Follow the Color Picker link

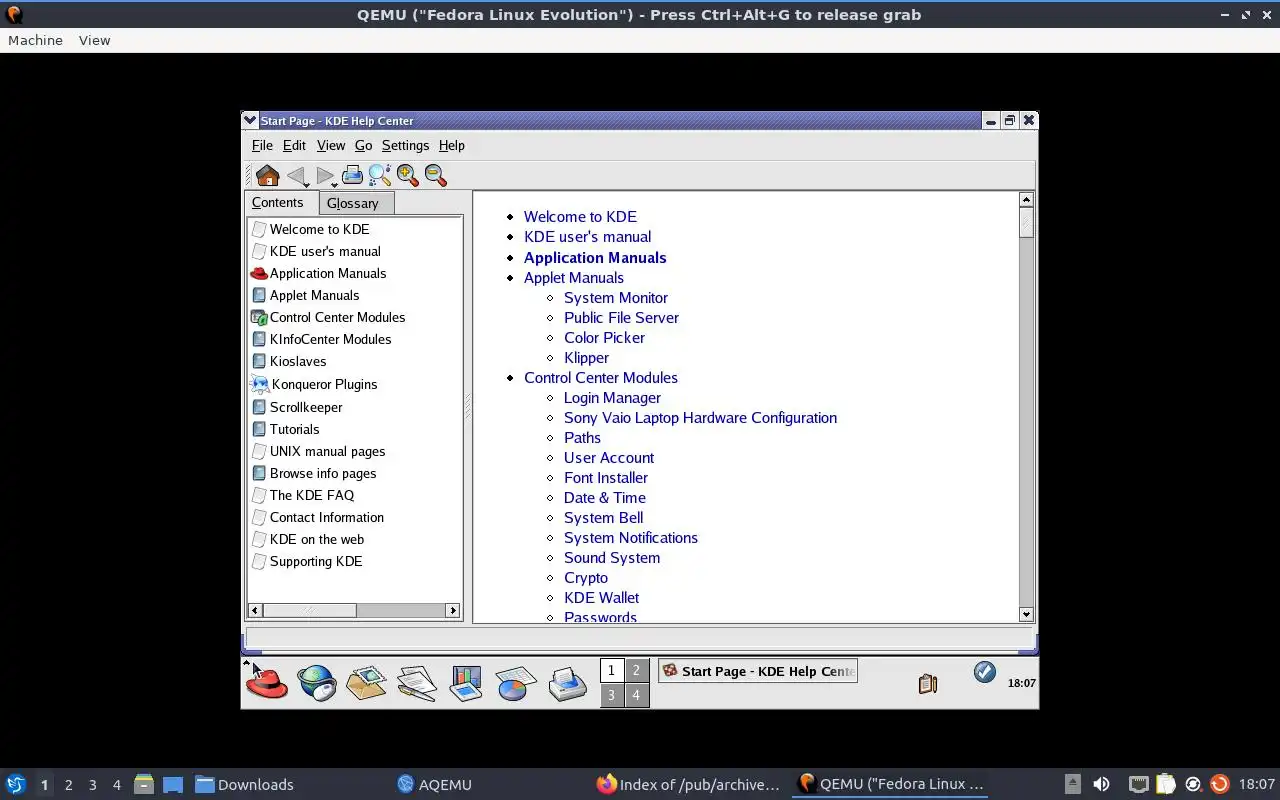coord(604,337)
